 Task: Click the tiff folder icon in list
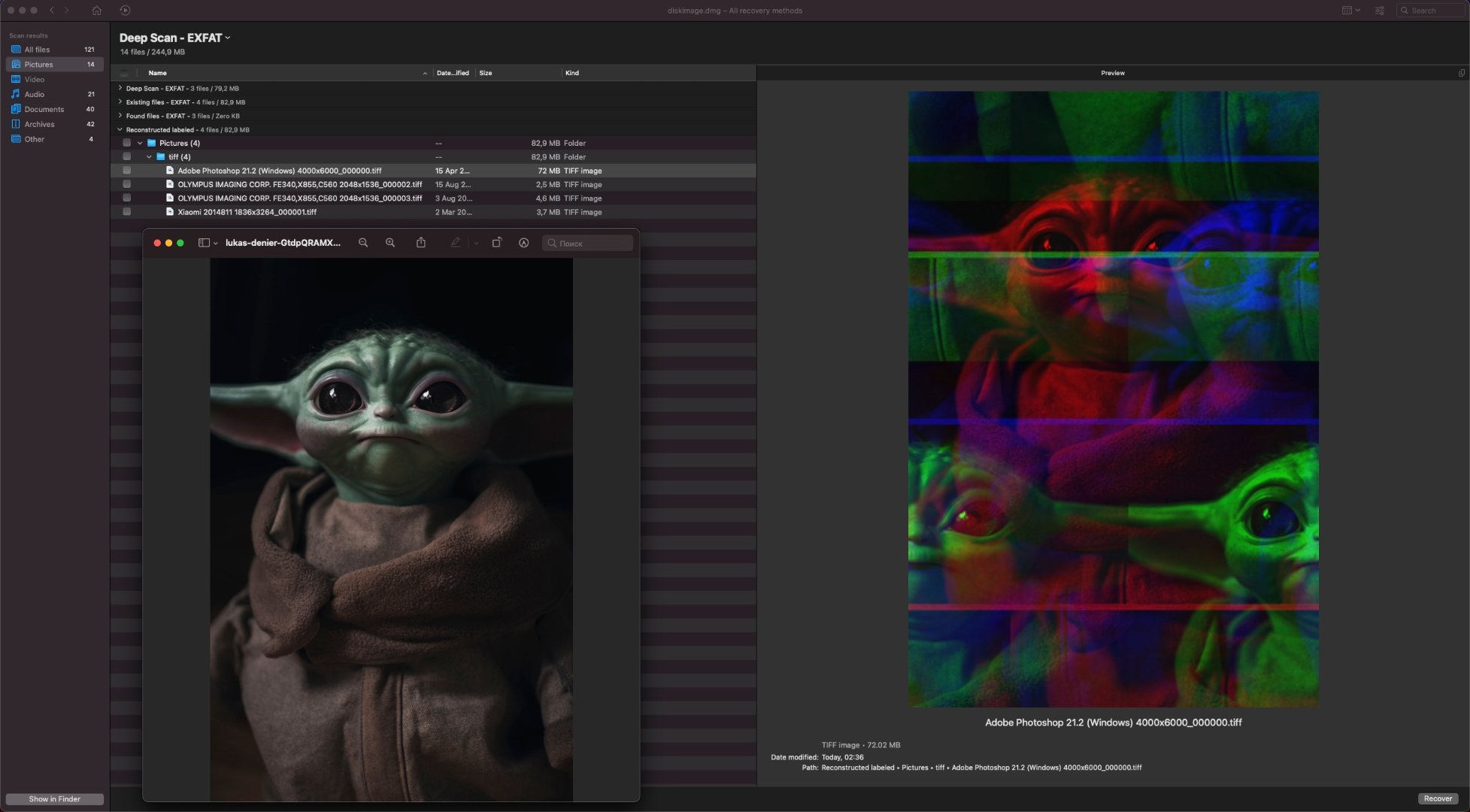pyautogui.click(x=160, y=157)
